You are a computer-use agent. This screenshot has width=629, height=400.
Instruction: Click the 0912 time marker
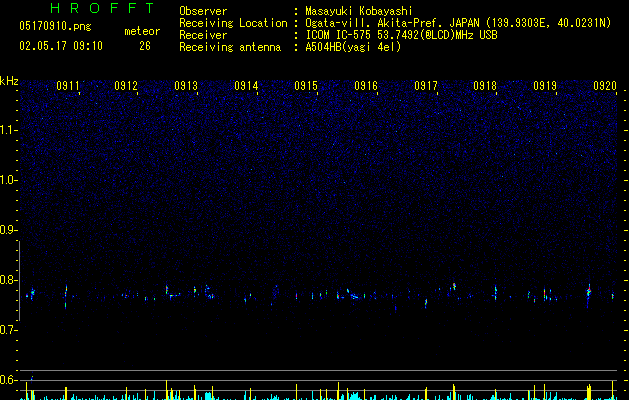coord(126,86)
